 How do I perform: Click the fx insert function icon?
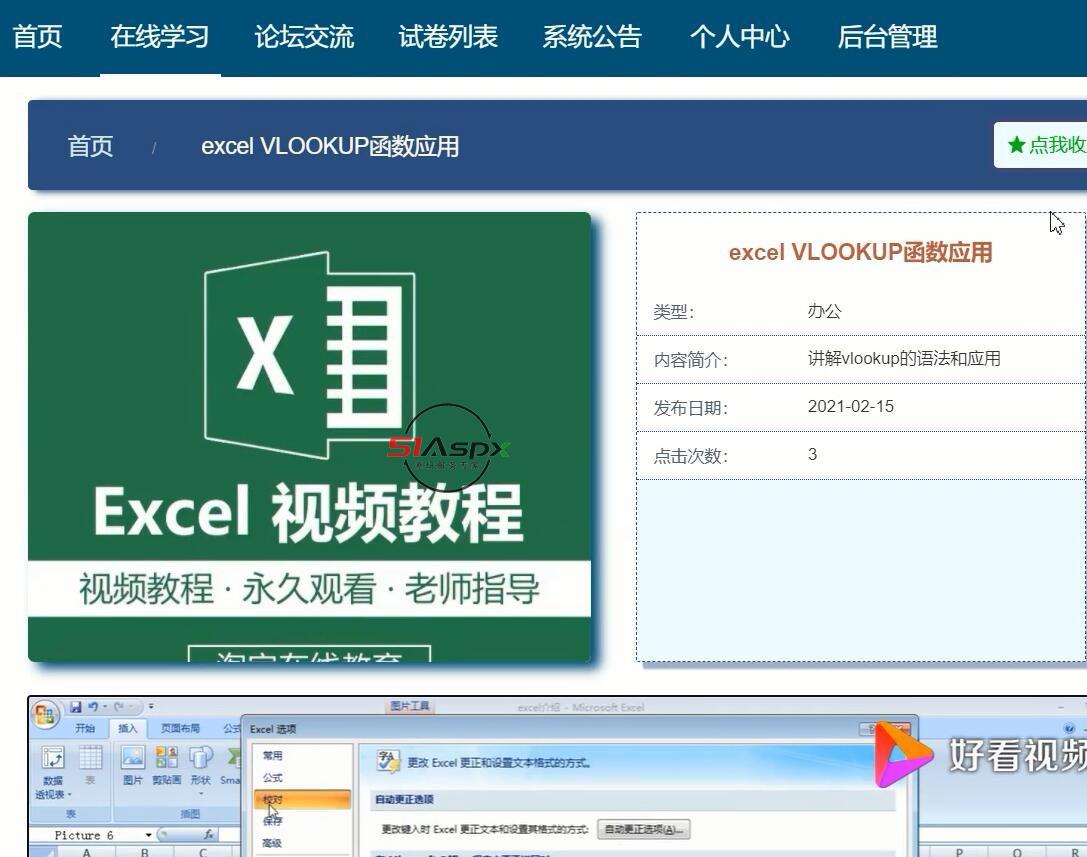tap(209, 835)
